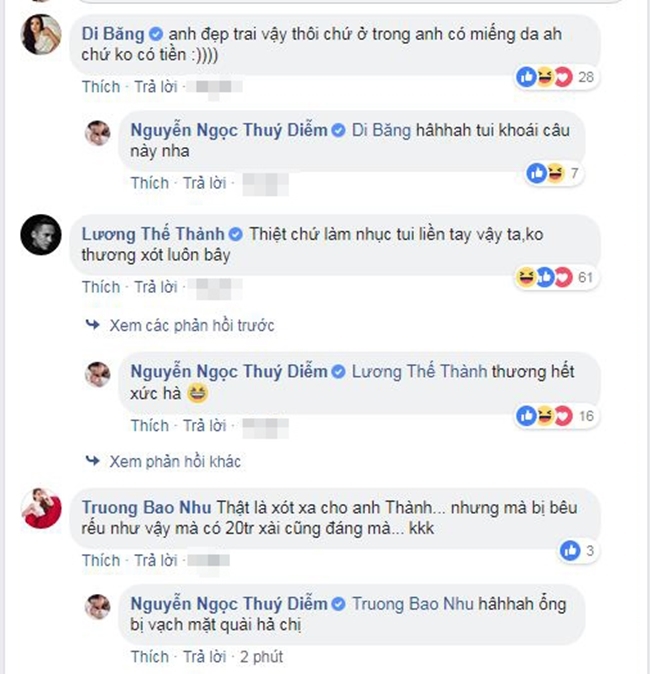Expand 'Xem các phản hồi trước' replies

180,325
